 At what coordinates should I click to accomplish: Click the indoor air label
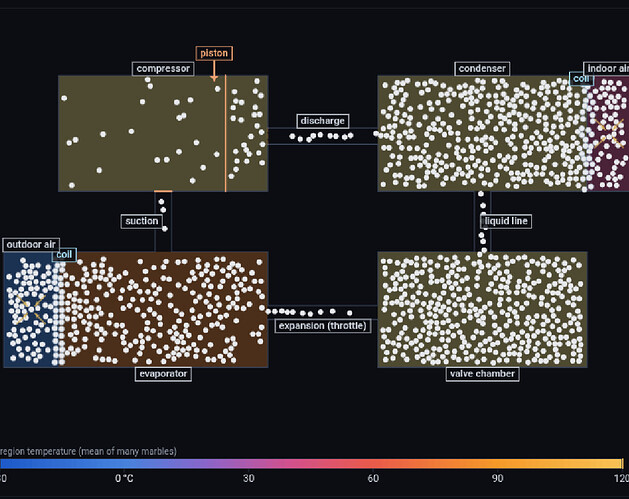tap(606, 69)
